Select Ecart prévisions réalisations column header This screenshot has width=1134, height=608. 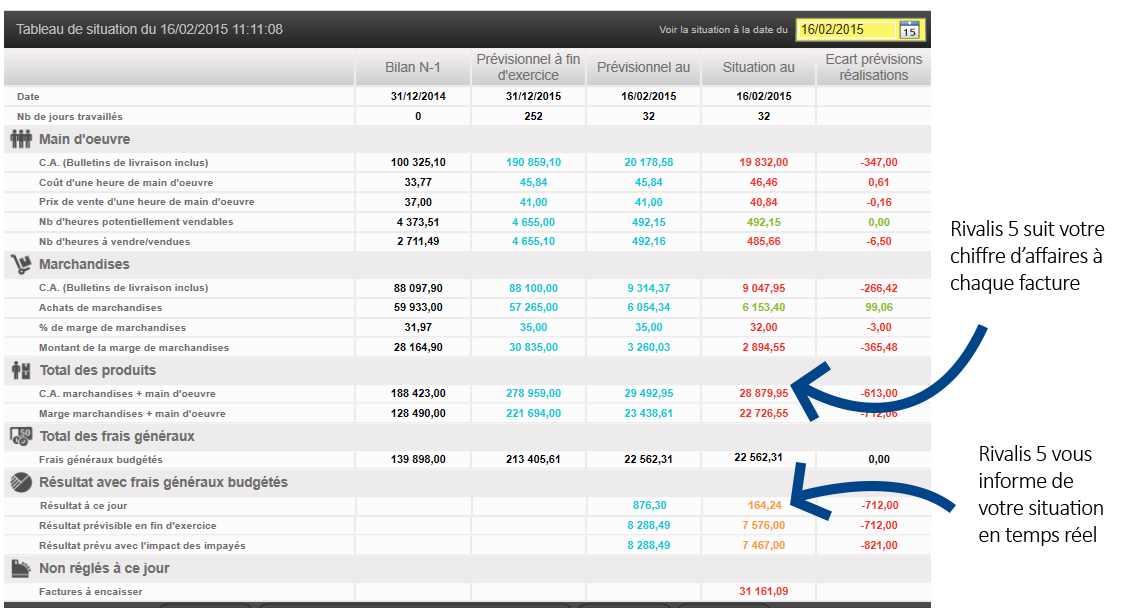874,67
